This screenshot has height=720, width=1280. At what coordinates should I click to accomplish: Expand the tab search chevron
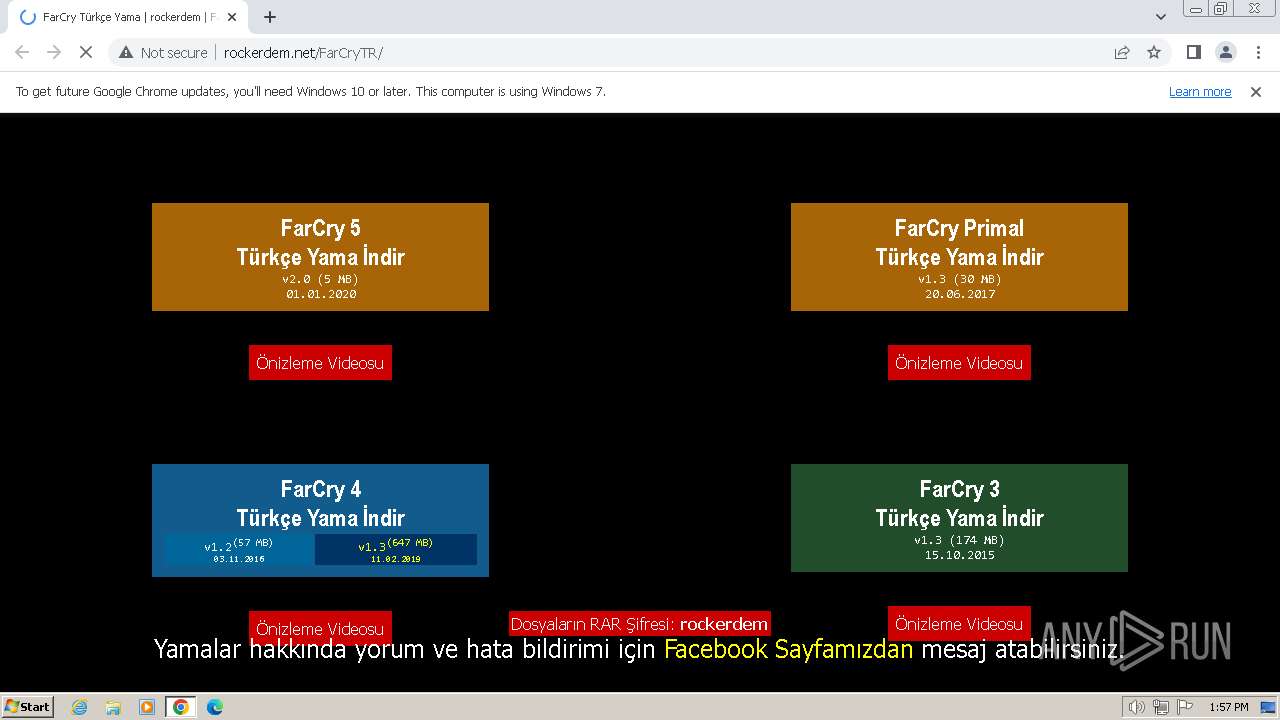[1160, 17]
